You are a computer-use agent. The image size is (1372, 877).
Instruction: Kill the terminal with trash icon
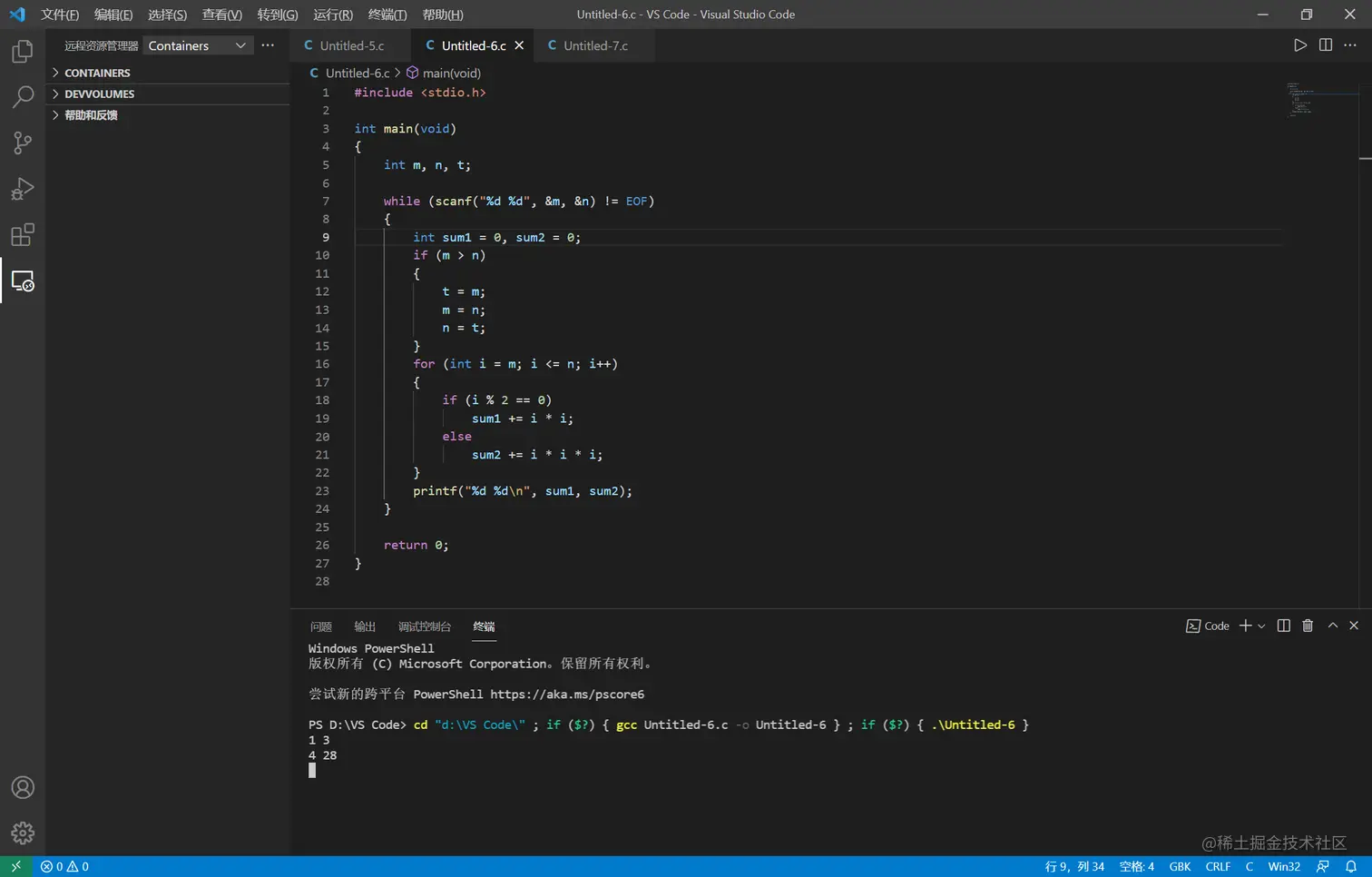(1308, 626)
